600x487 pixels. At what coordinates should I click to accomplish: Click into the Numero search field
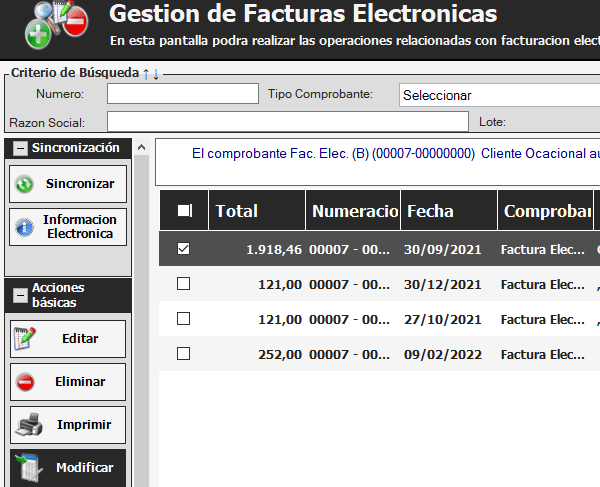tap(182, 94)
